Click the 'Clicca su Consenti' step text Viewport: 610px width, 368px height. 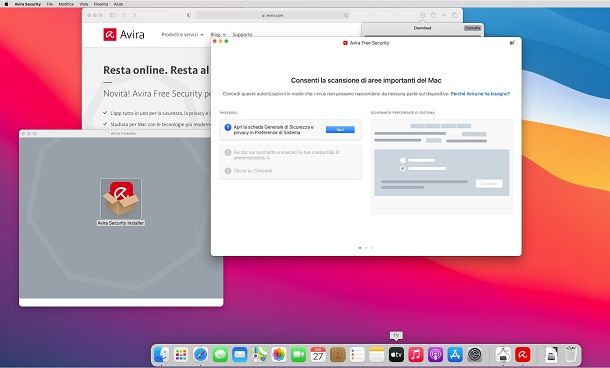[x=252, y=171]
